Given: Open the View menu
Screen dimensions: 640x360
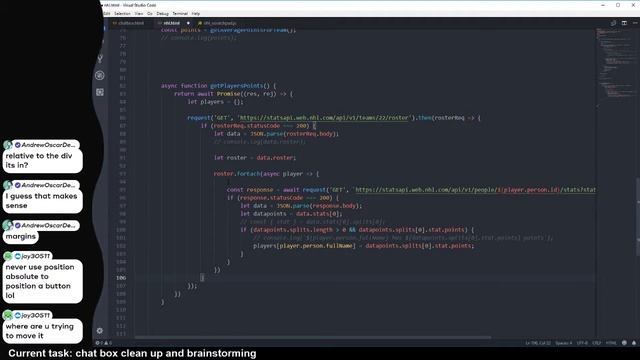Looking at the screenshot, I should 139,13.
